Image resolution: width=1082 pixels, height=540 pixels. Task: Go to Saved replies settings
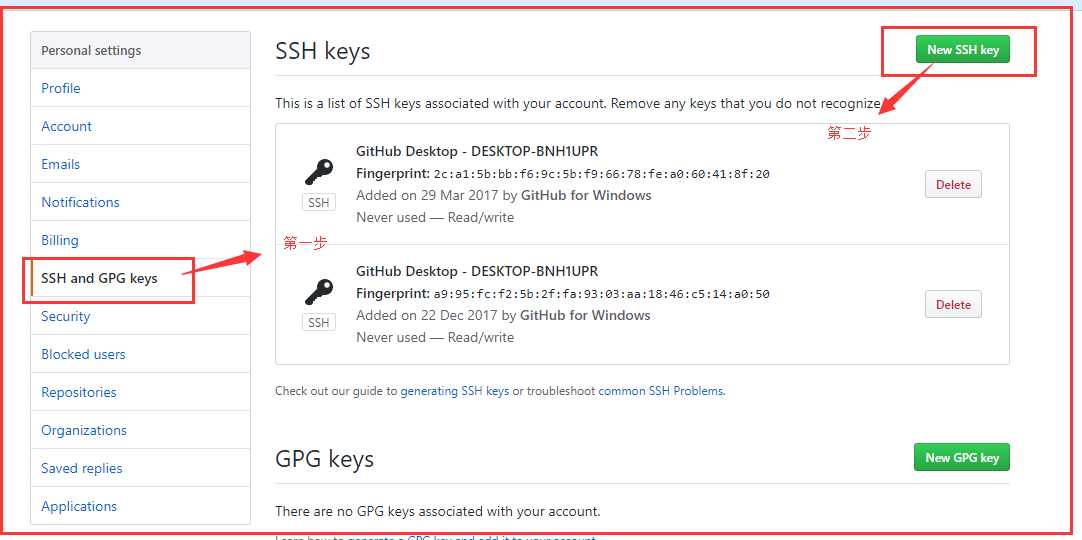(x=82, y=468)
